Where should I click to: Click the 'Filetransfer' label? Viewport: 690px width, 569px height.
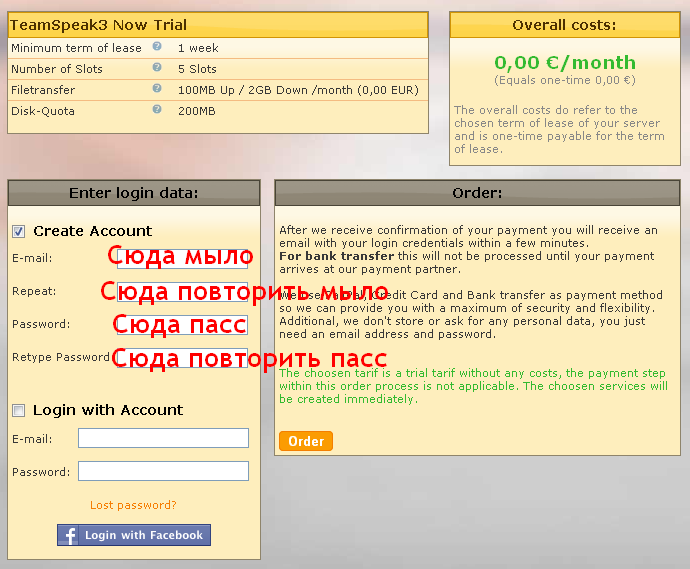(43, 90)
